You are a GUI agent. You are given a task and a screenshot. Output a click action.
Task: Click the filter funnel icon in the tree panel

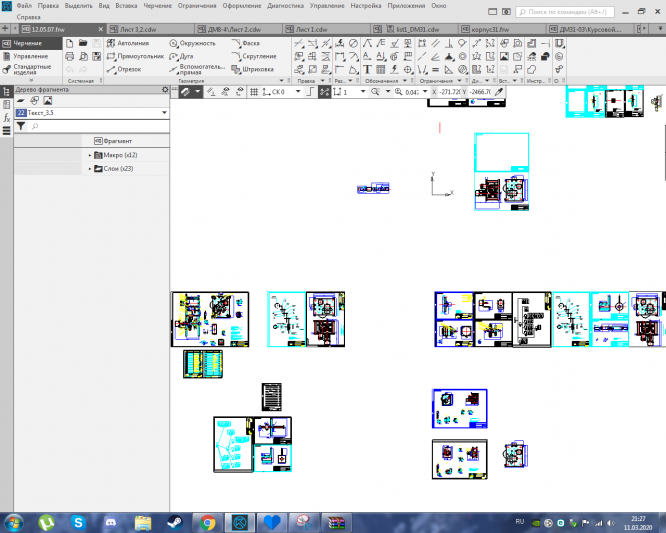coord(20,126)
